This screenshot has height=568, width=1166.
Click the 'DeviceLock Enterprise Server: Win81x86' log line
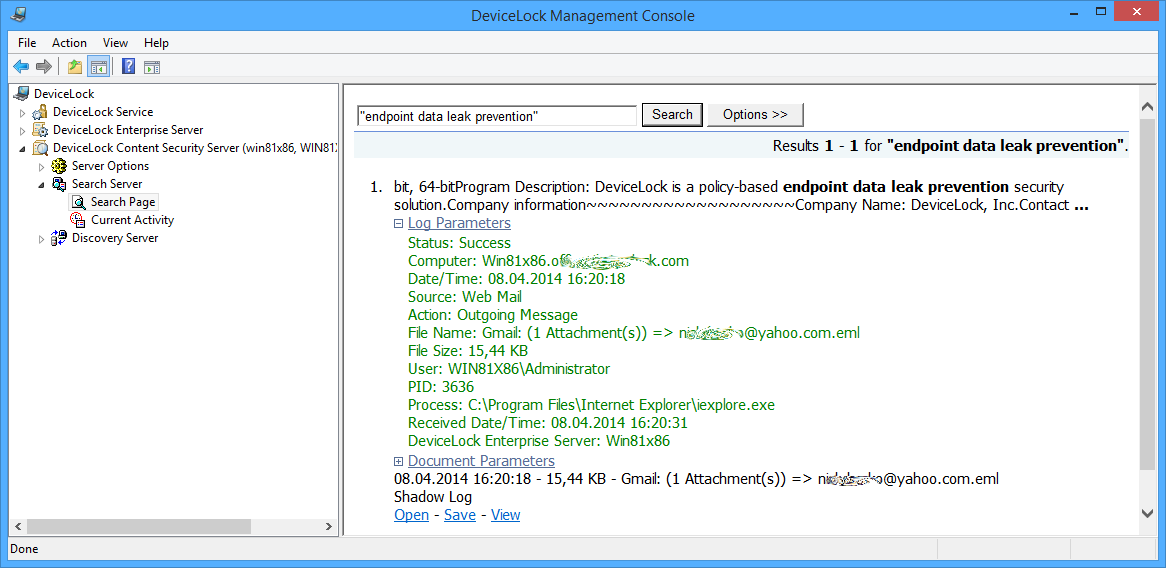pyautogui.click(x=539, y=441)
